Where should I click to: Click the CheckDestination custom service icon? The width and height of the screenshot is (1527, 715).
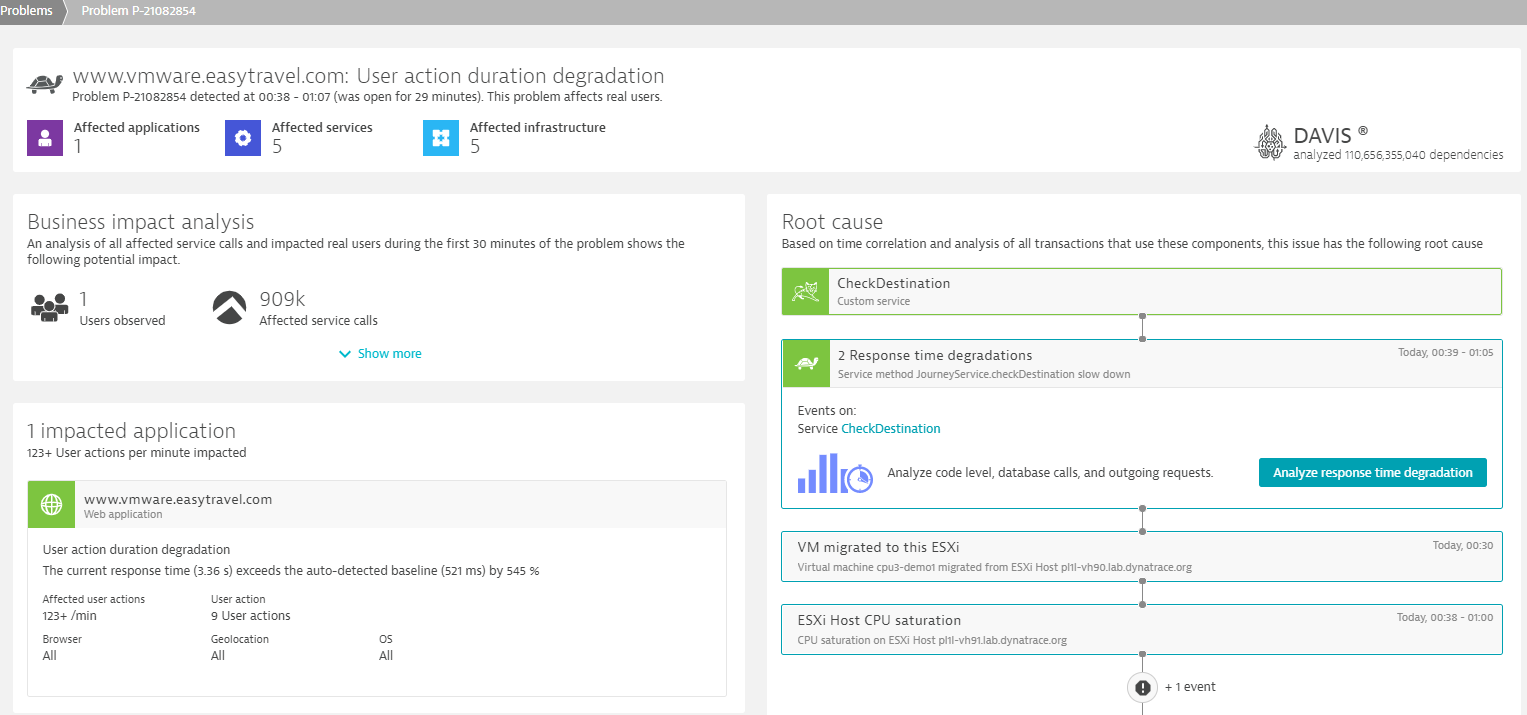806,291
